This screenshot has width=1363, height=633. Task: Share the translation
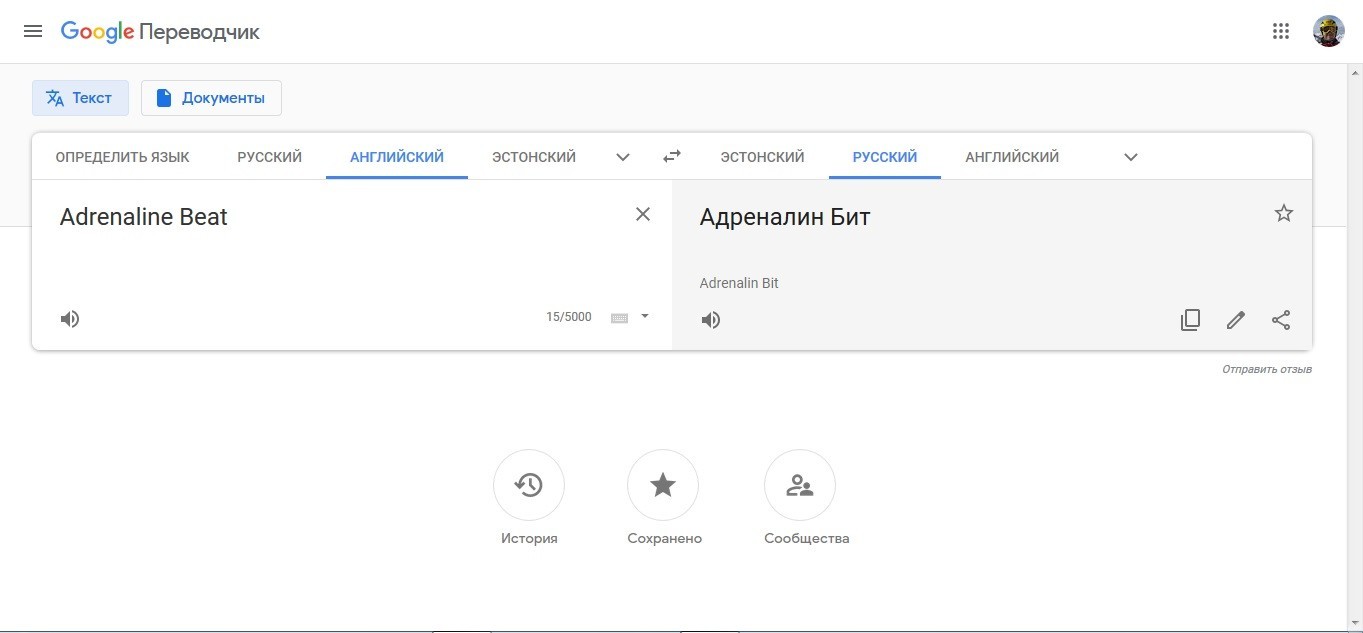click(x=1281, y=320)
